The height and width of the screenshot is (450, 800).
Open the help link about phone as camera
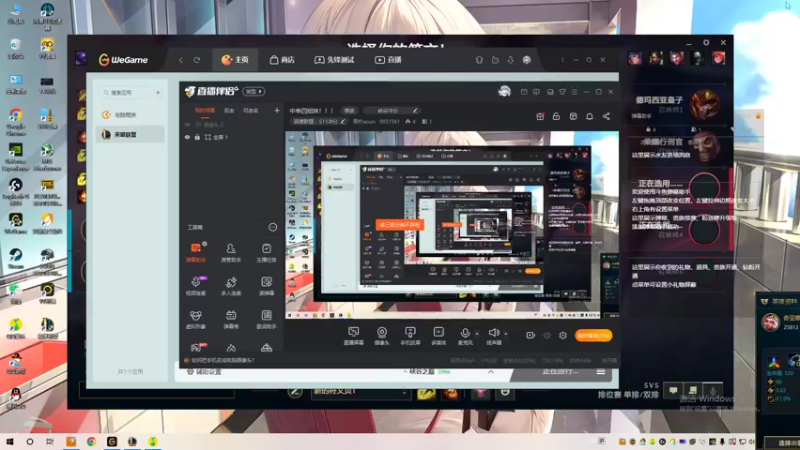pos(220,360)
